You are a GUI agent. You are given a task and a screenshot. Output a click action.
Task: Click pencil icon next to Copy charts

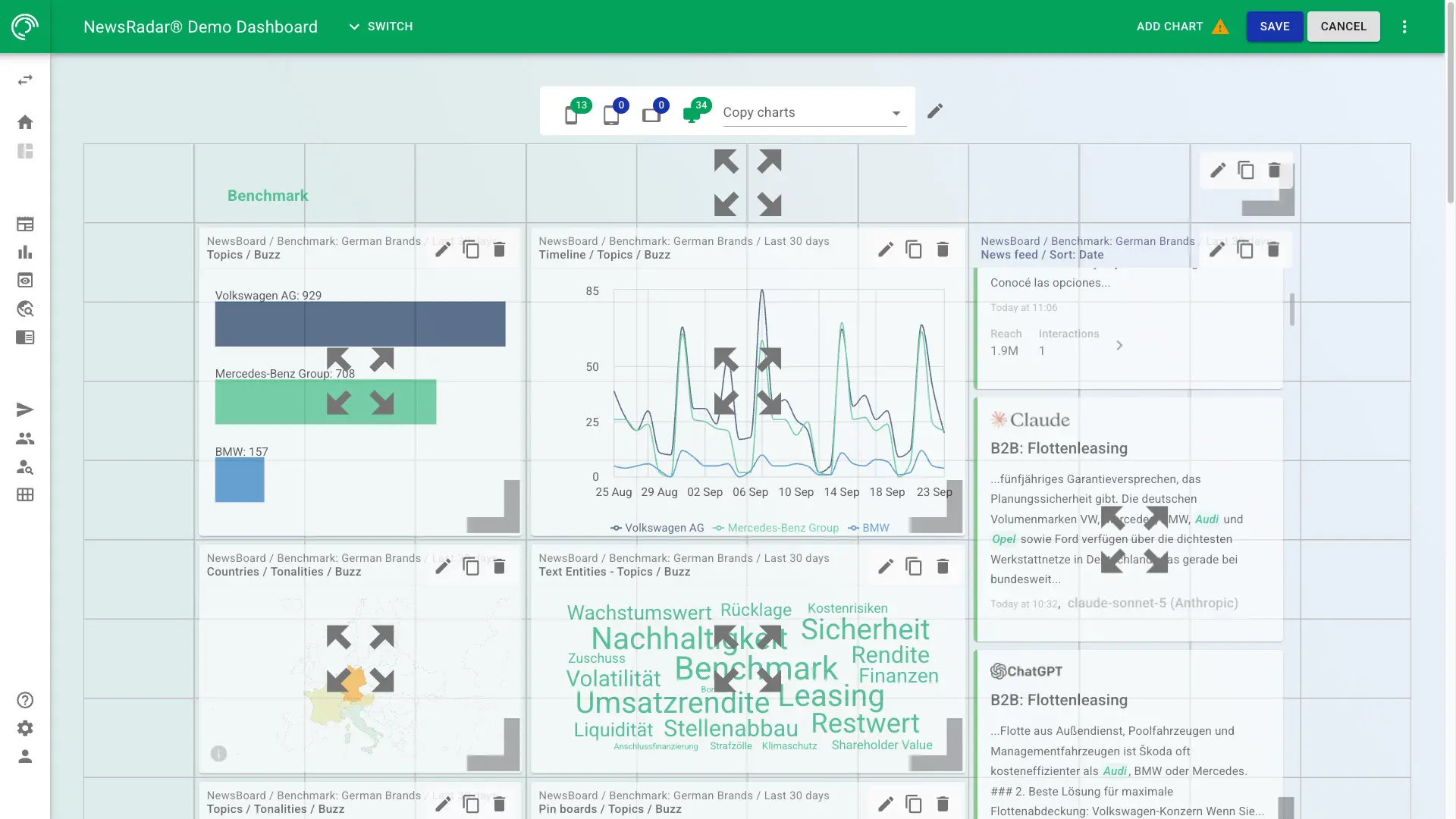[935, 111]
